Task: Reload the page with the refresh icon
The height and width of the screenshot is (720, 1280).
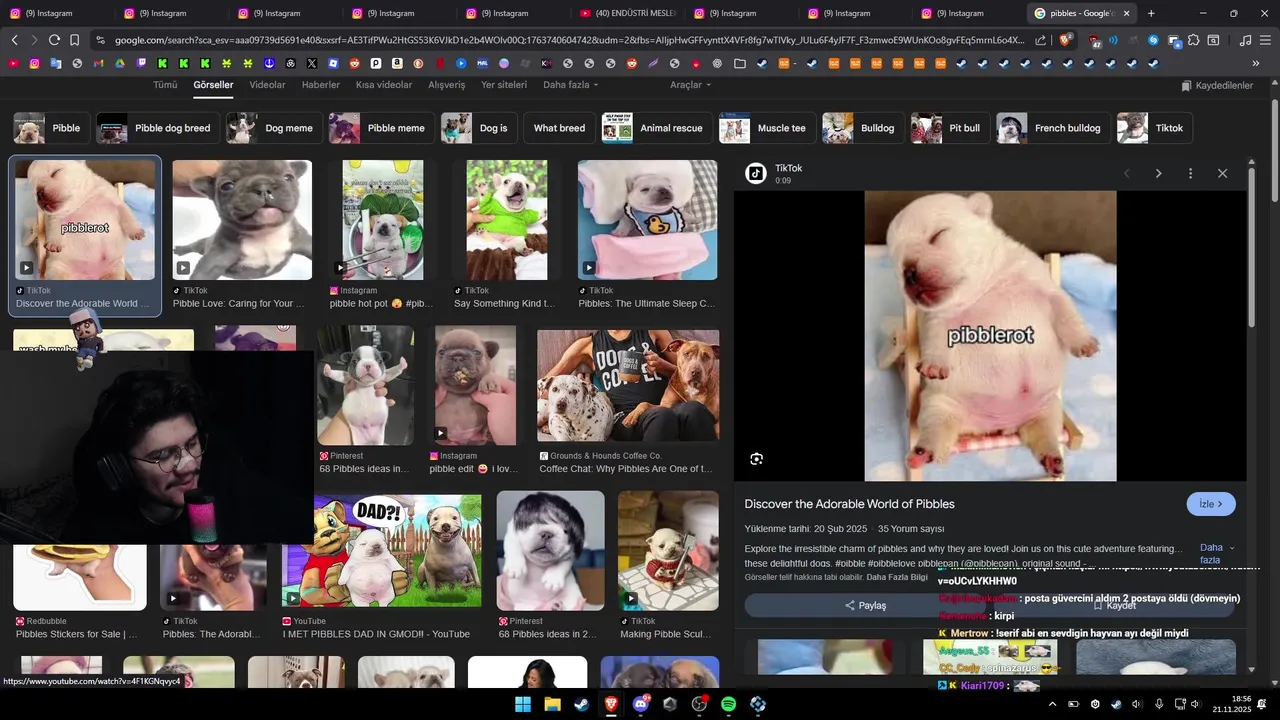Action: [54, 40]
